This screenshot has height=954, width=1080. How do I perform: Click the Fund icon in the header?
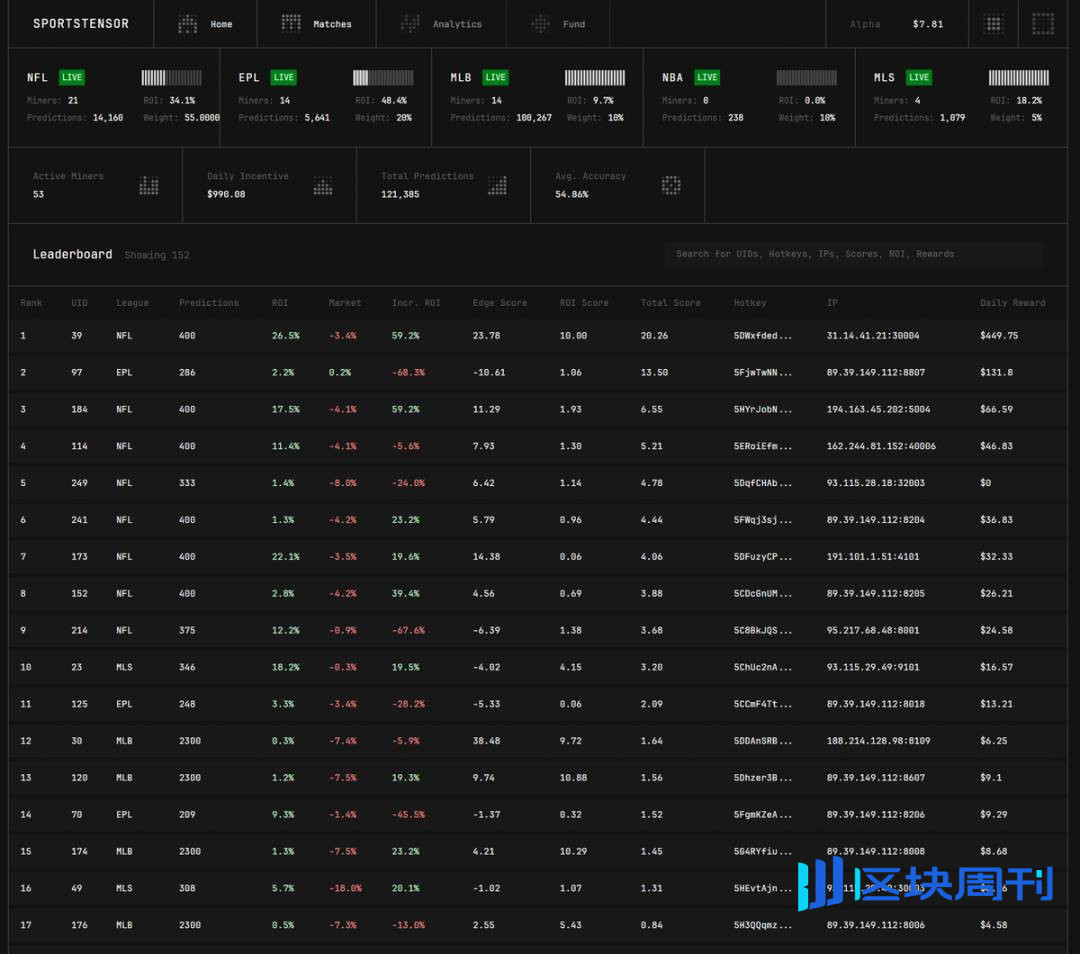click(540, 24)
